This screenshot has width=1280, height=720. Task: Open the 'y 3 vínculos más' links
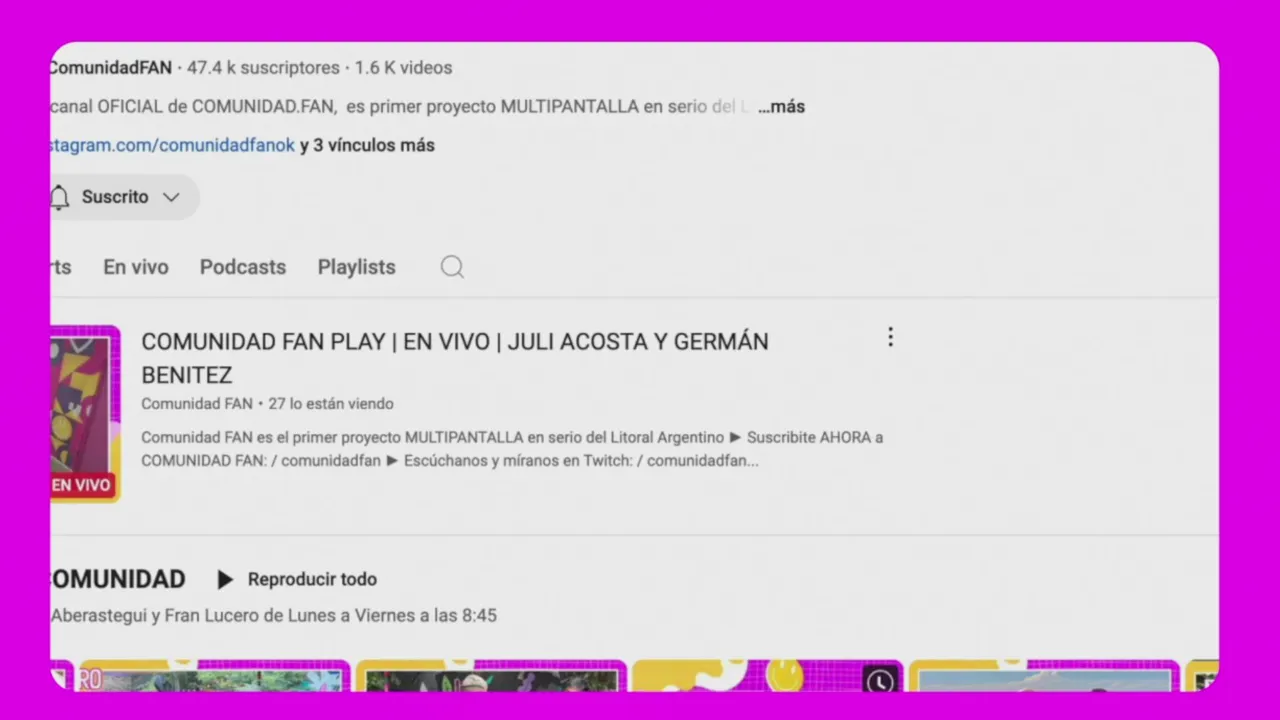click(x=367, y=145)
